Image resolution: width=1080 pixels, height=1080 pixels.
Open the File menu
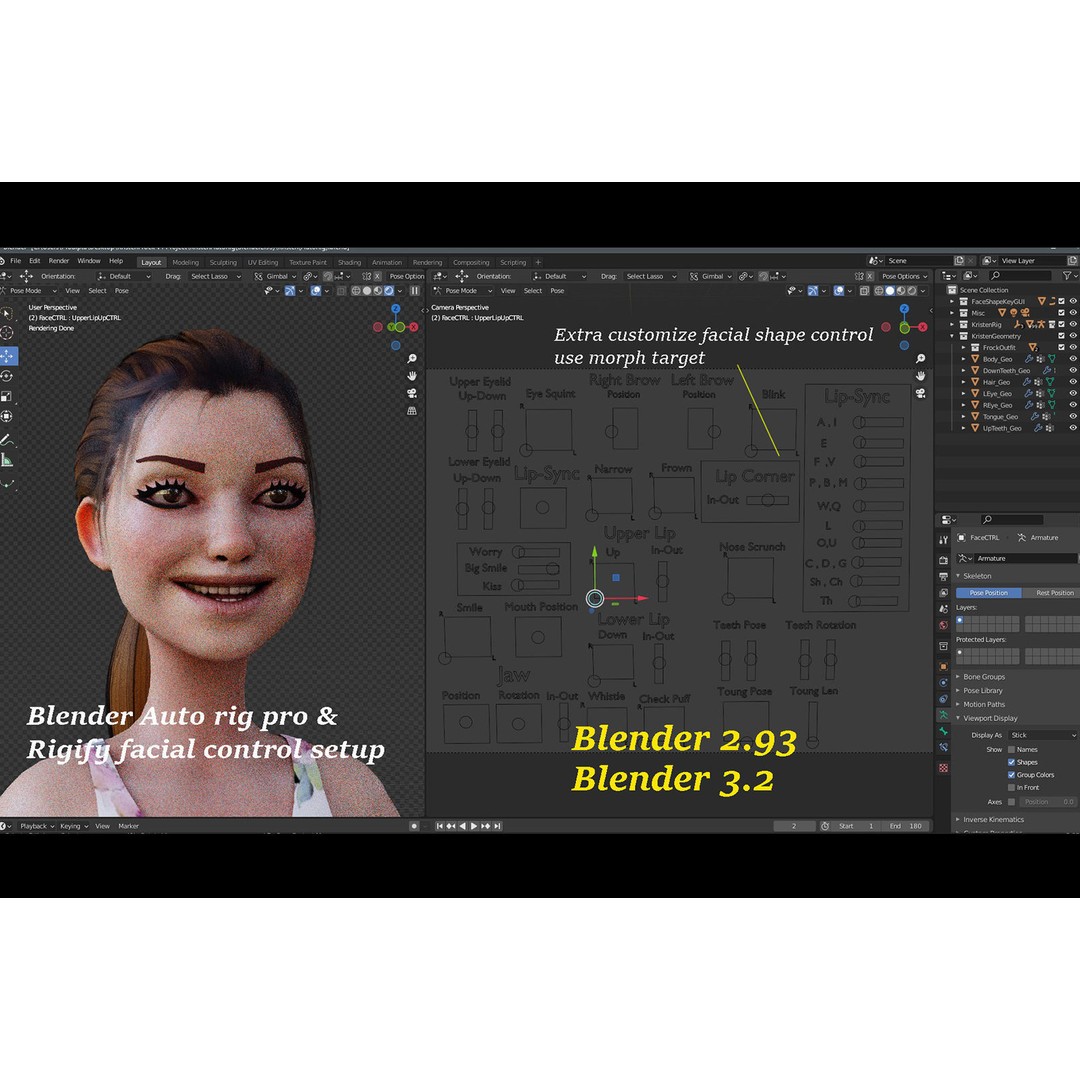pos(16,261)
